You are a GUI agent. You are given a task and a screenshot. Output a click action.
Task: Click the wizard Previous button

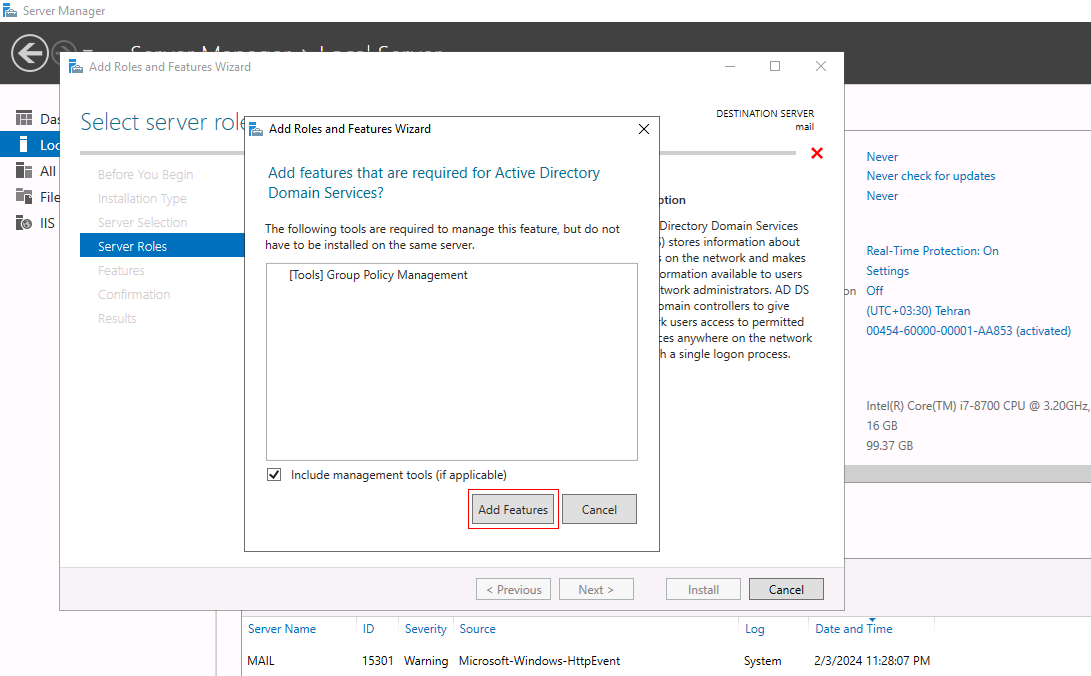point(513,589)
